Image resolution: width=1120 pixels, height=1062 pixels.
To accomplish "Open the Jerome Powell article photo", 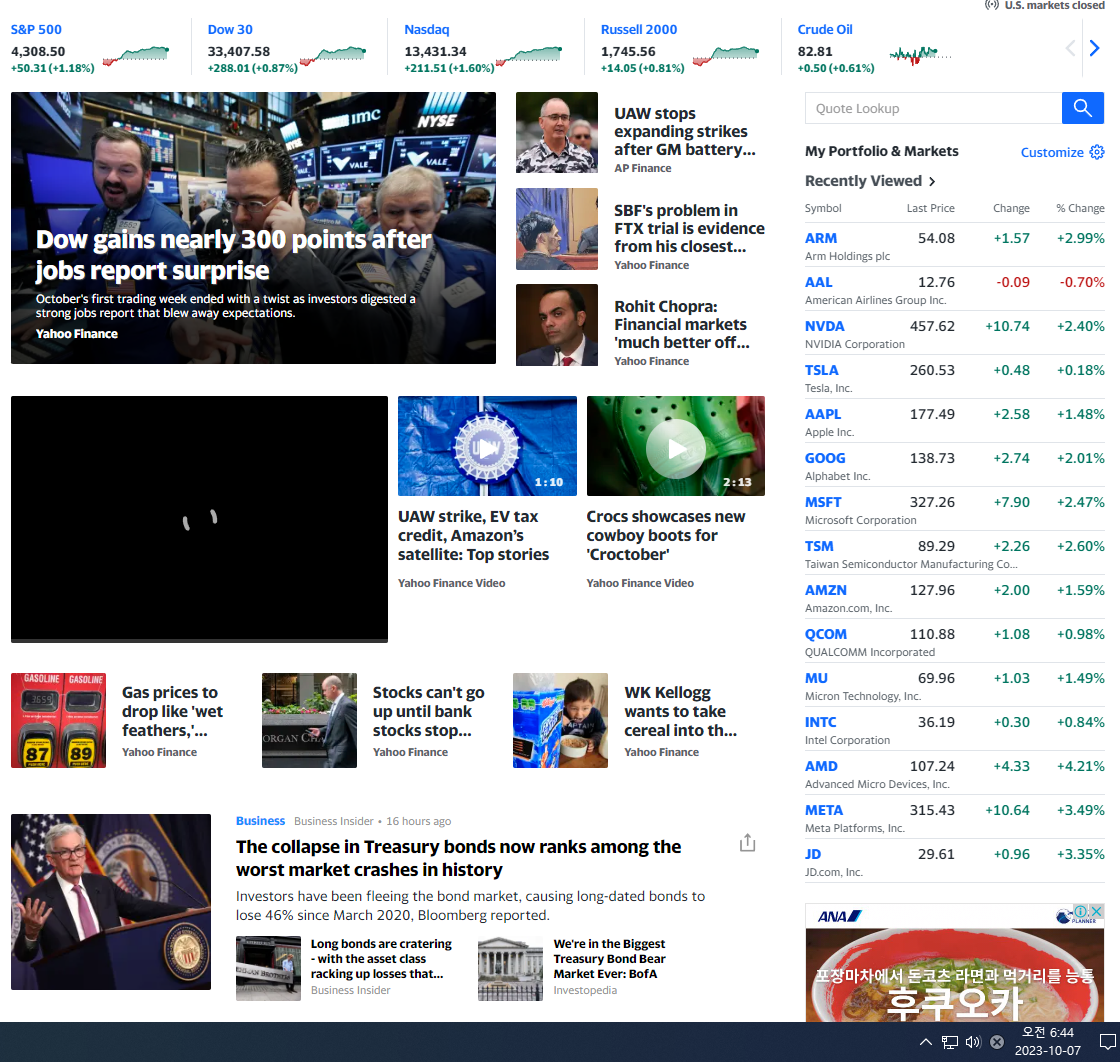I will [111, 902].
